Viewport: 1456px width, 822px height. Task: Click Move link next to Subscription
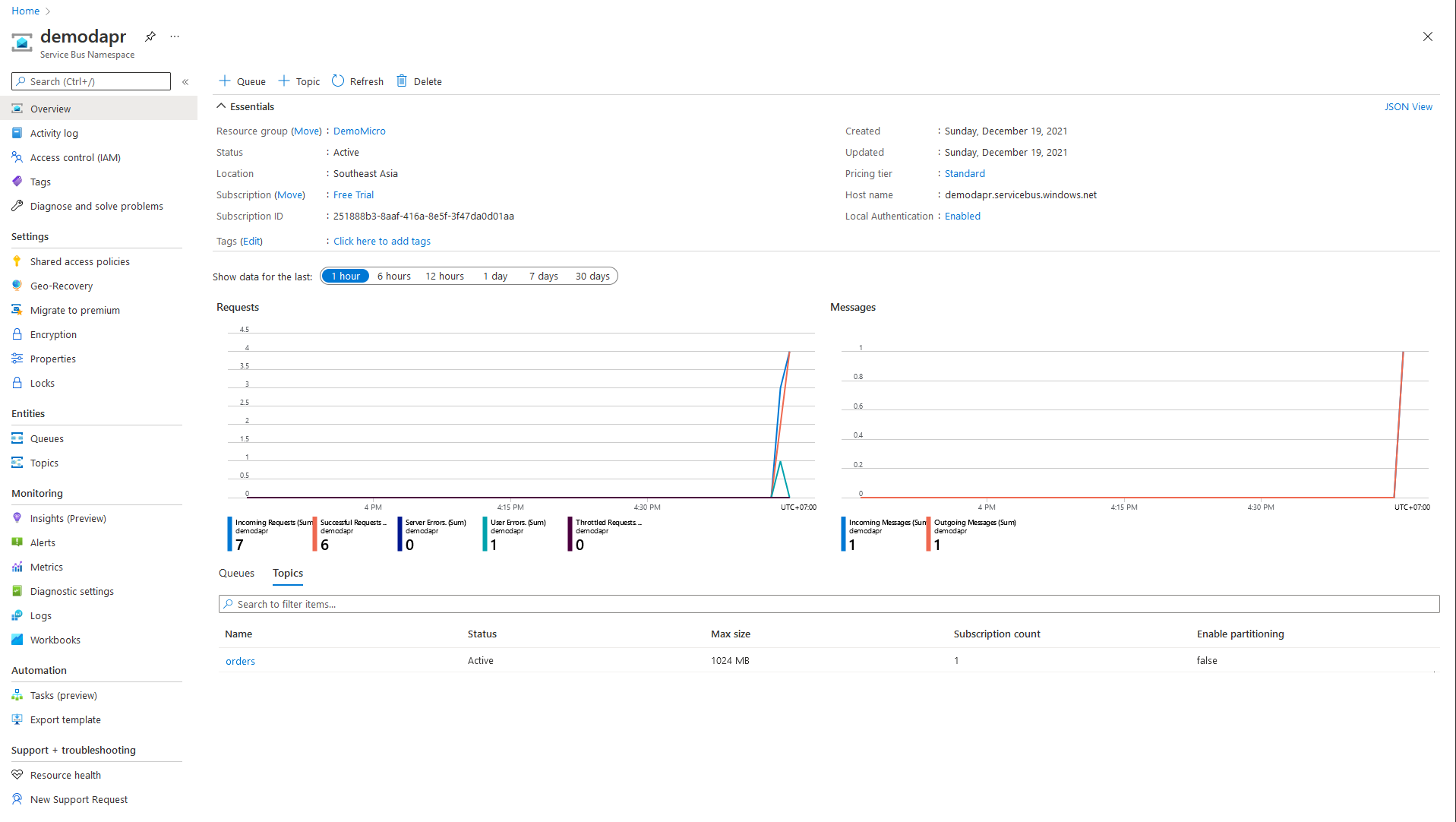pyautogui.click(x=289, y=194)
